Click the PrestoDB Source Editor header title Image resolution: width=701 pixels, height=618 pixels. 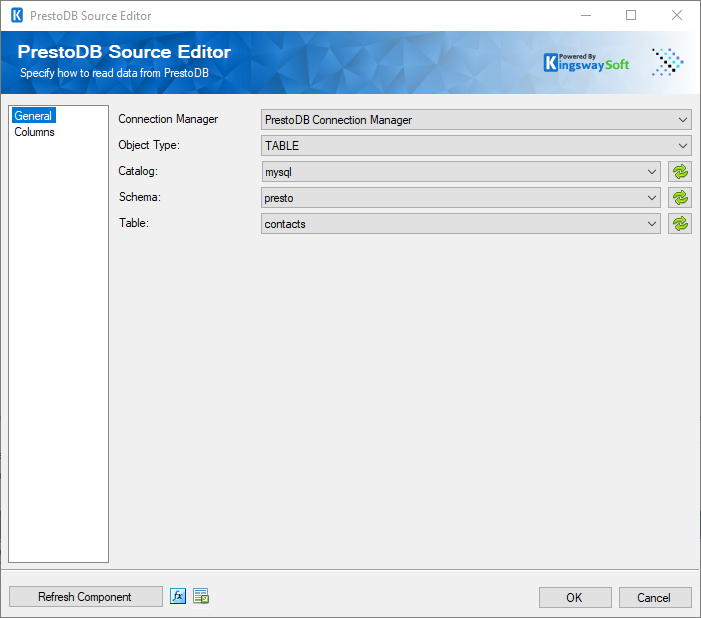point(124,52)
